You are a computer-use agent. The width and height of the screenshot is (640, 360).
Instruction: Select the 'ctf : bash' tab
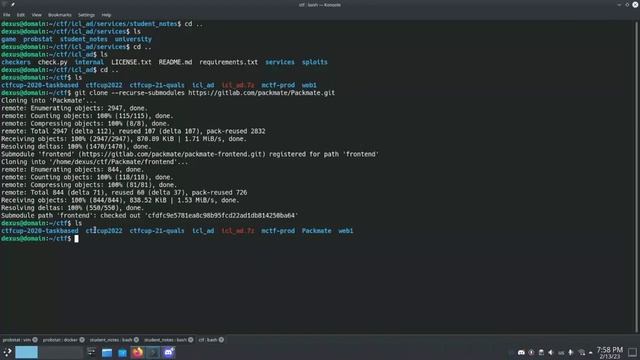coord(208,340)
